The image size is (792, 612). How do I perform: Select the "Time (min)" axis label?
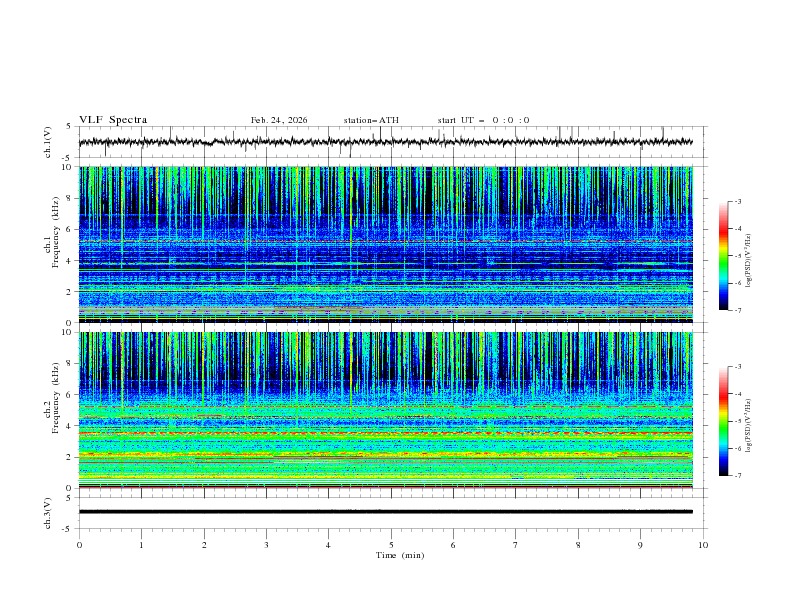(x=400, y=555)
